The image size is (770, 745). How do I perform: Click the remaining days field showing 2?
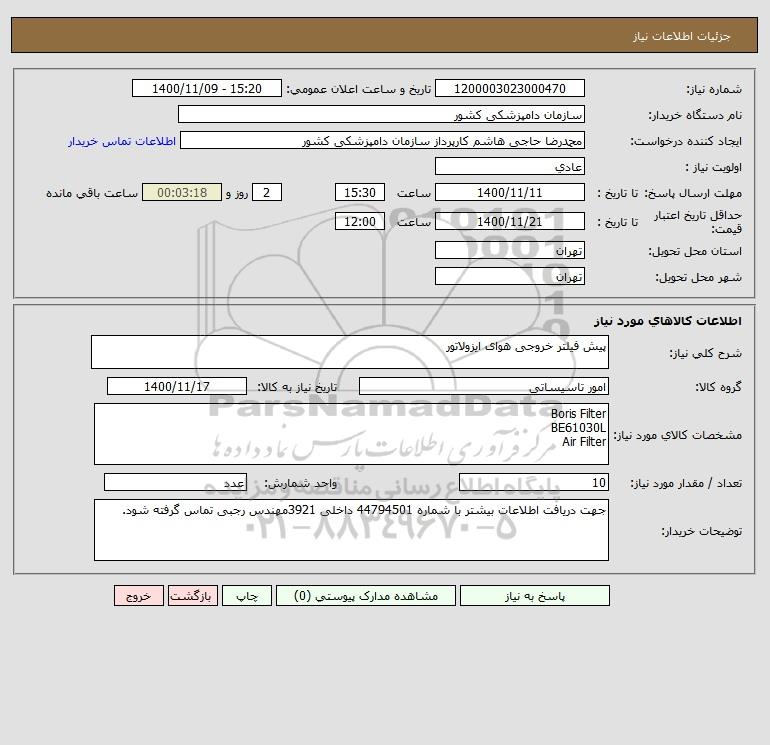click(x=267, y=193)
